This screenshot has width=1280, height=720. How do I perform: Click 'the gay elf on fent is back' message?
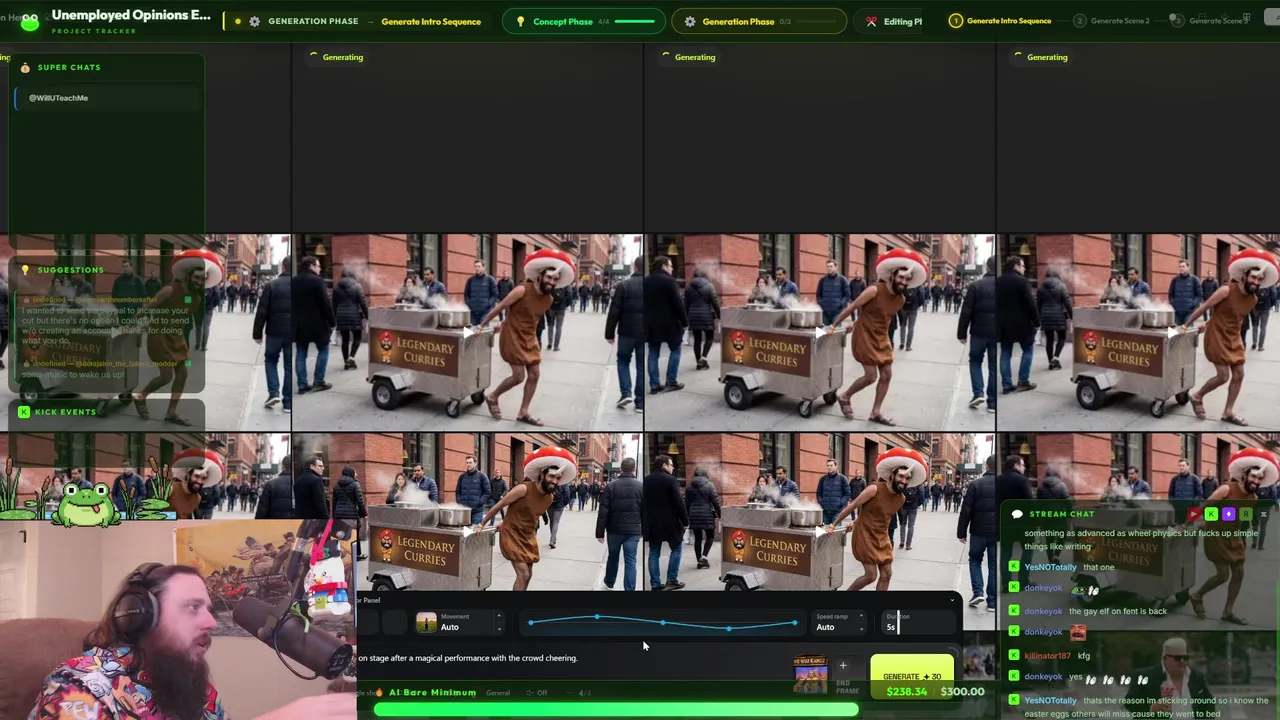click(x=1118, y=611)
